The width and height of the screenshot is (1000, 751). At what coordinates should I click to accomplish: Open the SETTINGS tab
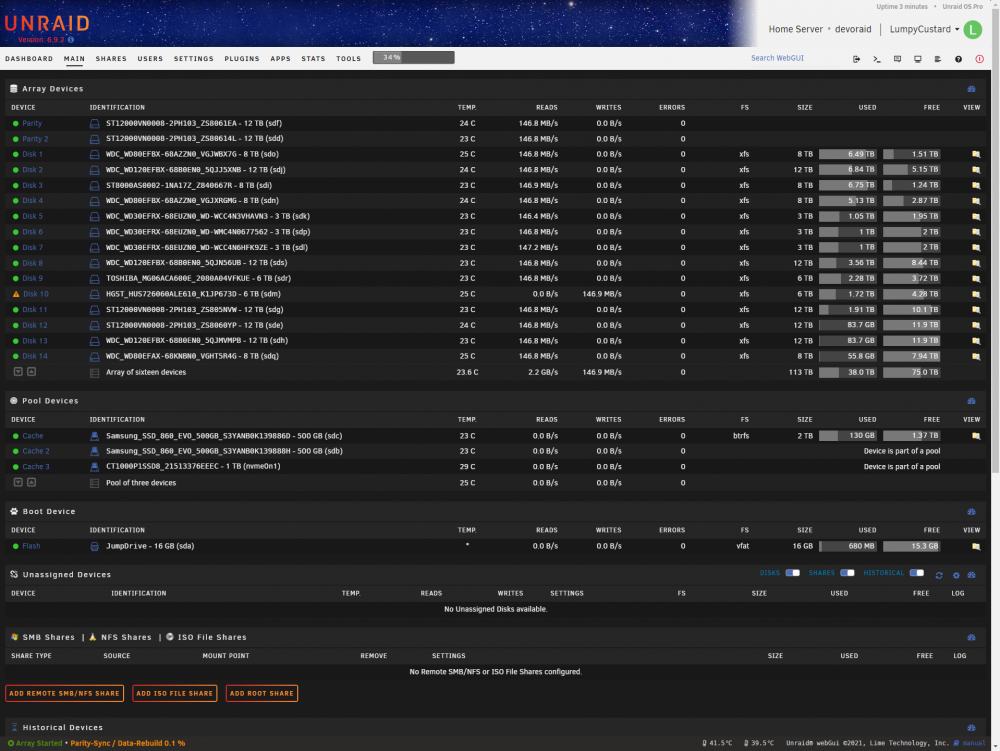coord(194,59)
